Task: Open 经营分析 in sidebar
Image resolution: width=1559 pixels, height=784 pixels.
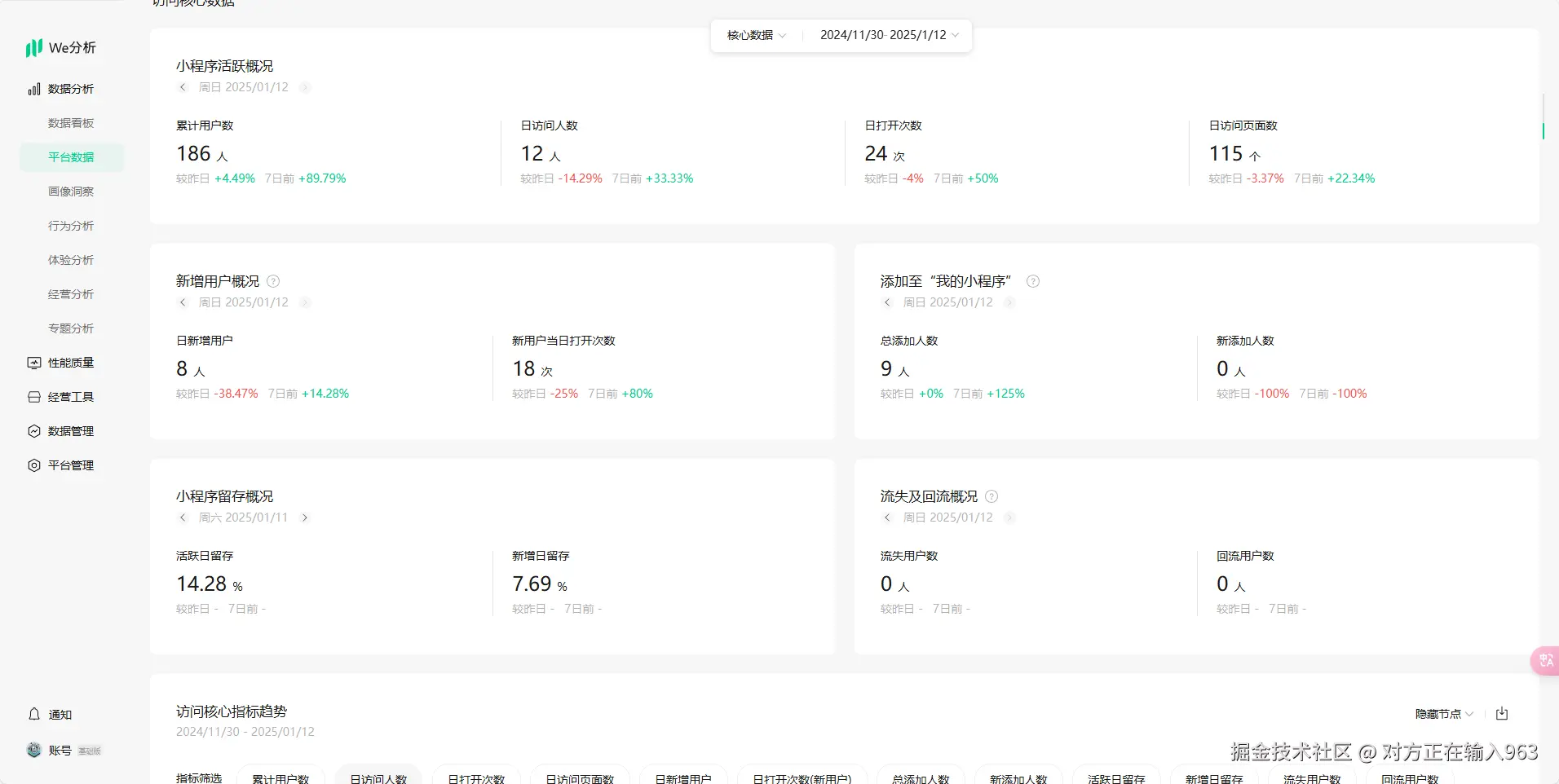Action: tap(71, 294)
